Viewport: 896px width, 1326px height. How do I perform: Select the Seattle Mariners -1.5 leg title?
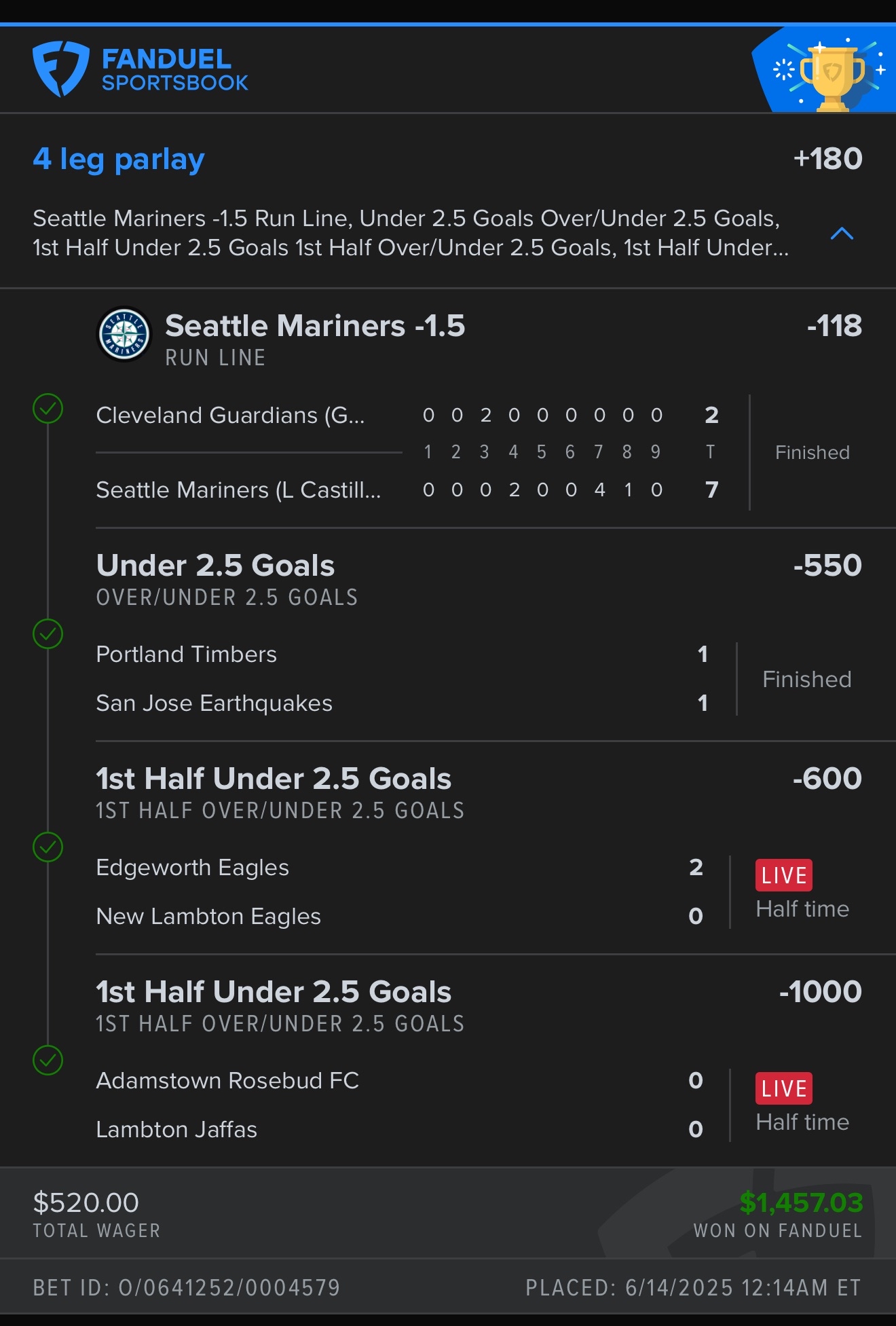(x=315, y=326)
